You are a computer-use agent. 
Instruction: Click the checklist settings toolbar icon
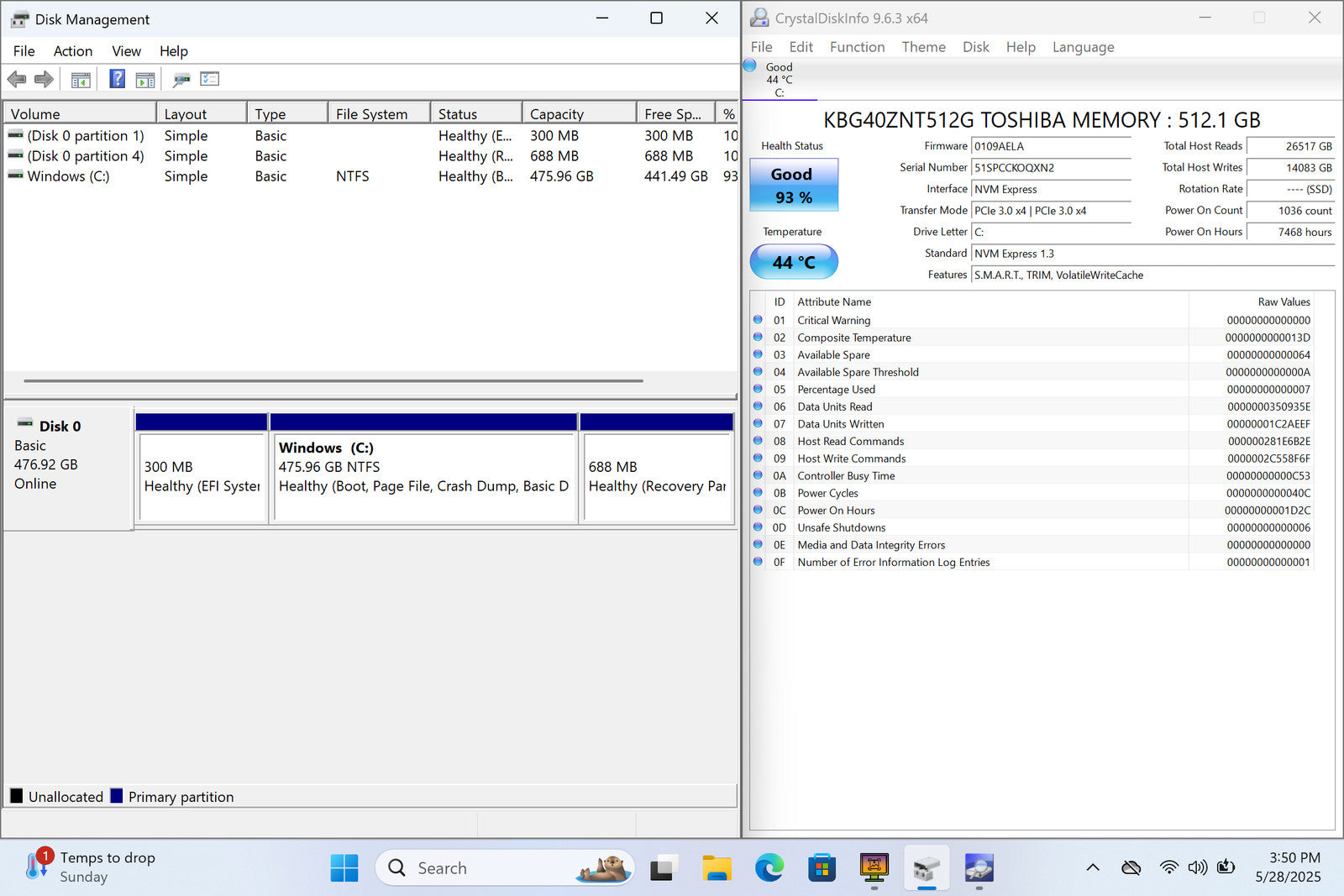pos(209,79)
